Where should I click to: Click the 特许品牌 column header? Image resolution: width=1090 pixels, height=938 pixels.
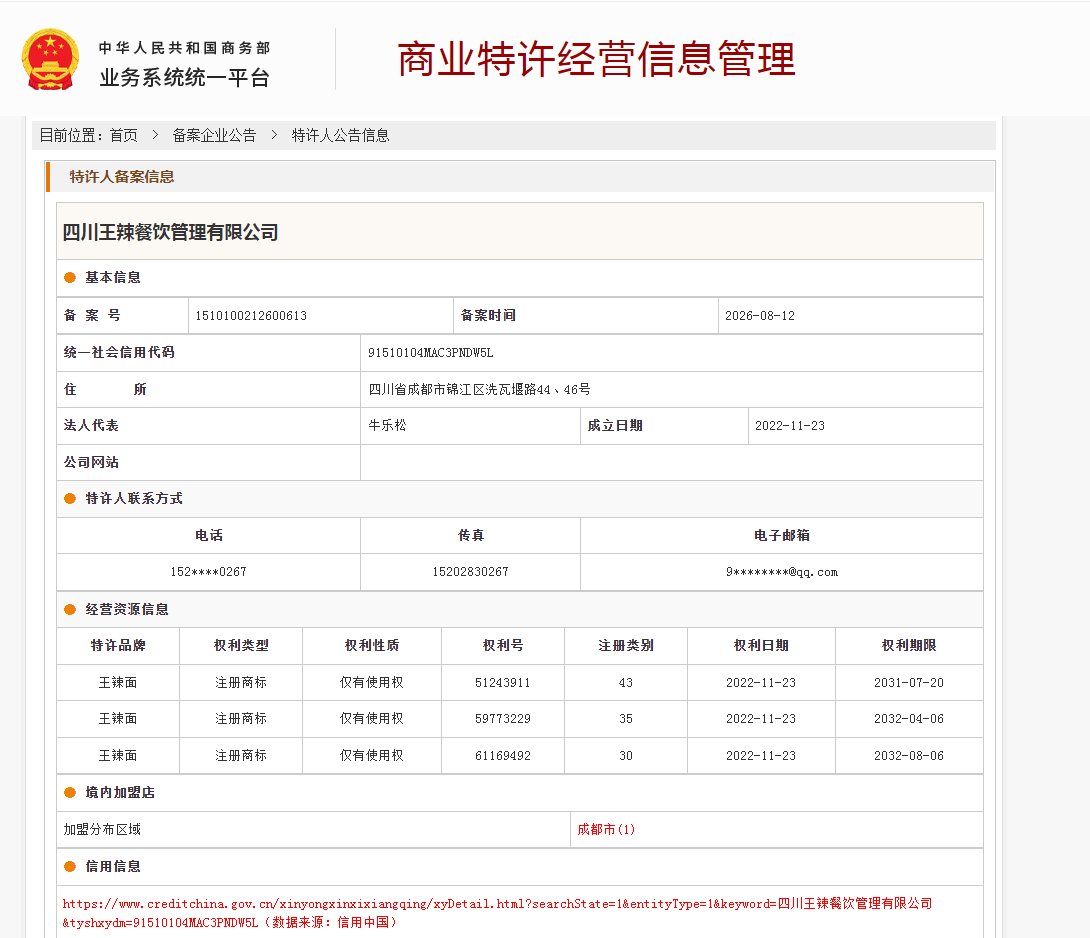117,646
